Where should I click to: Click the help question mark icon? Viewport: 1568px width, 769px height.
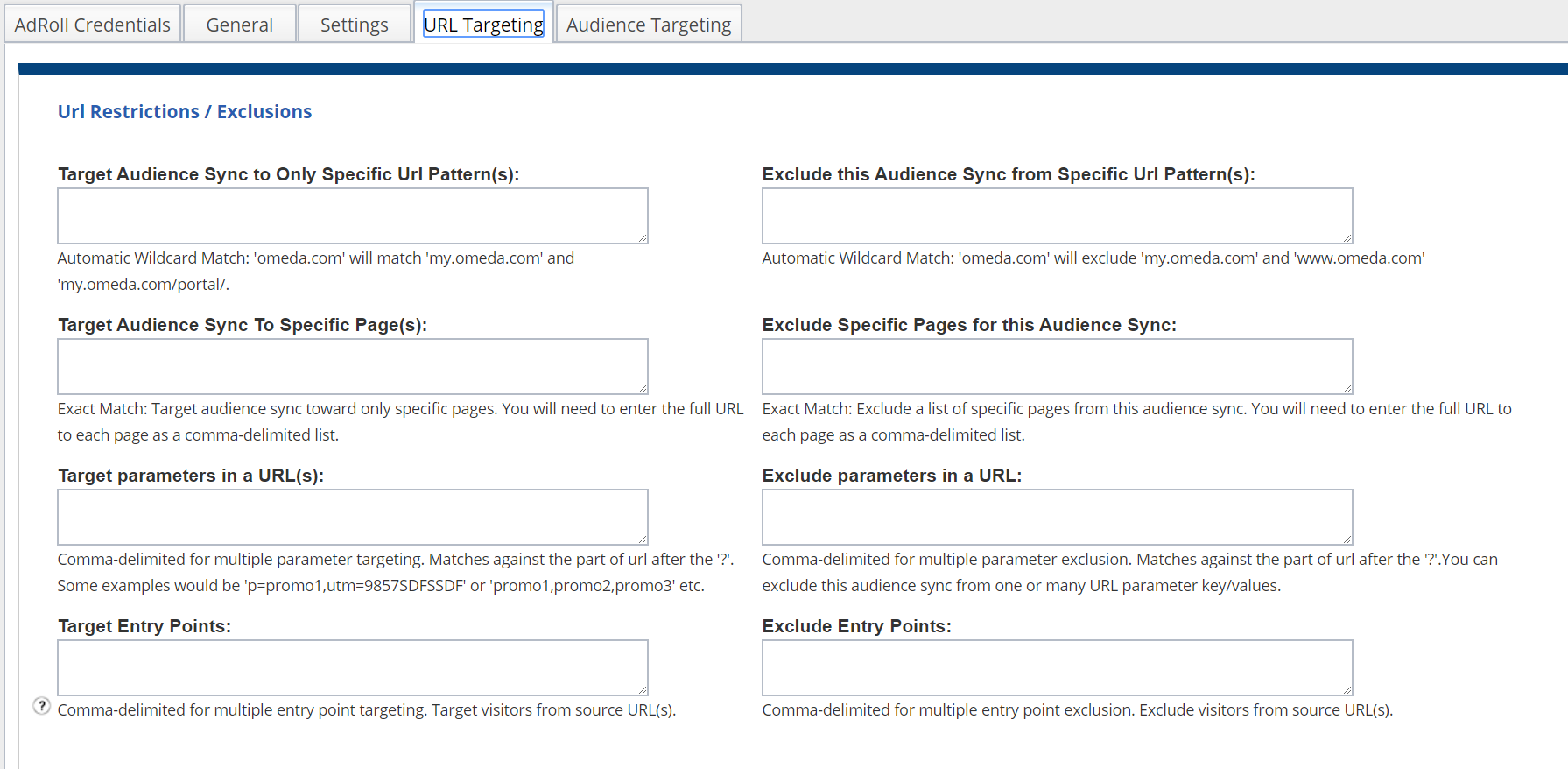click(41, 706)
